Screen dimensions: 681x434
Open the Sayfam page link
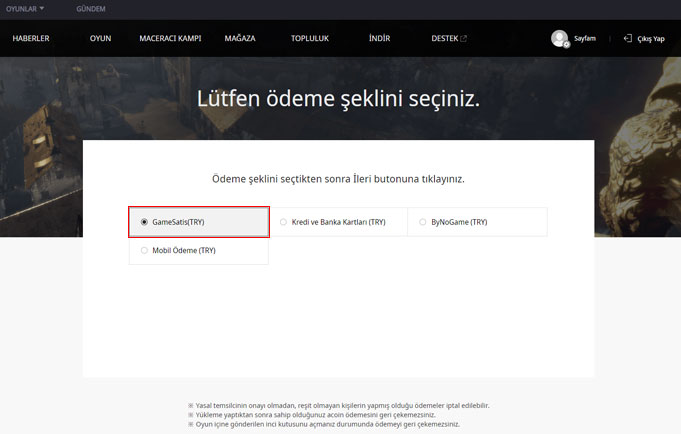(585, 39)
